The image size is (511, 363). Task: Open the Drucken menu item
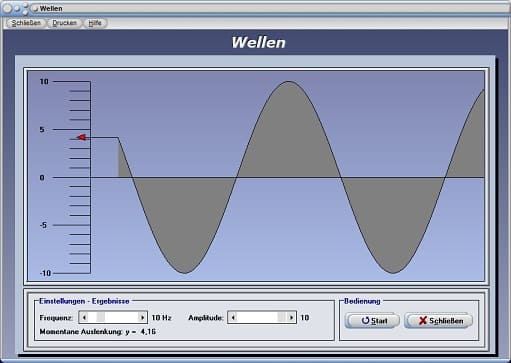coord(64,23)
